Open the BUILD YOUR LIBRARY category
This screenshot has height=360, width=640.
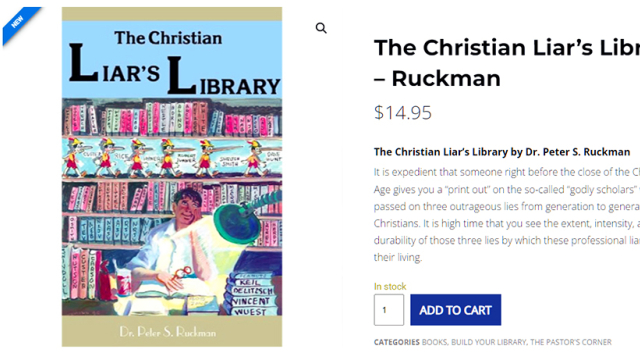coord(489,342)
